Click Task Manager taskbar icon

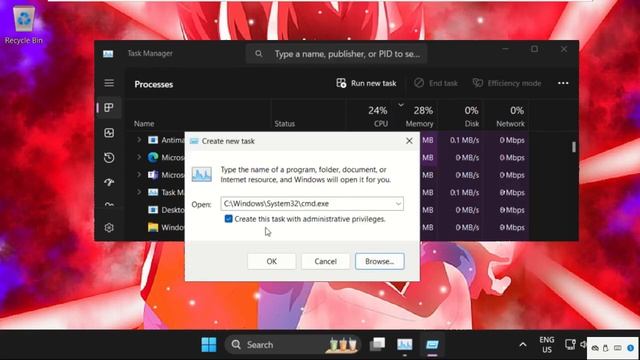(405, 344)
